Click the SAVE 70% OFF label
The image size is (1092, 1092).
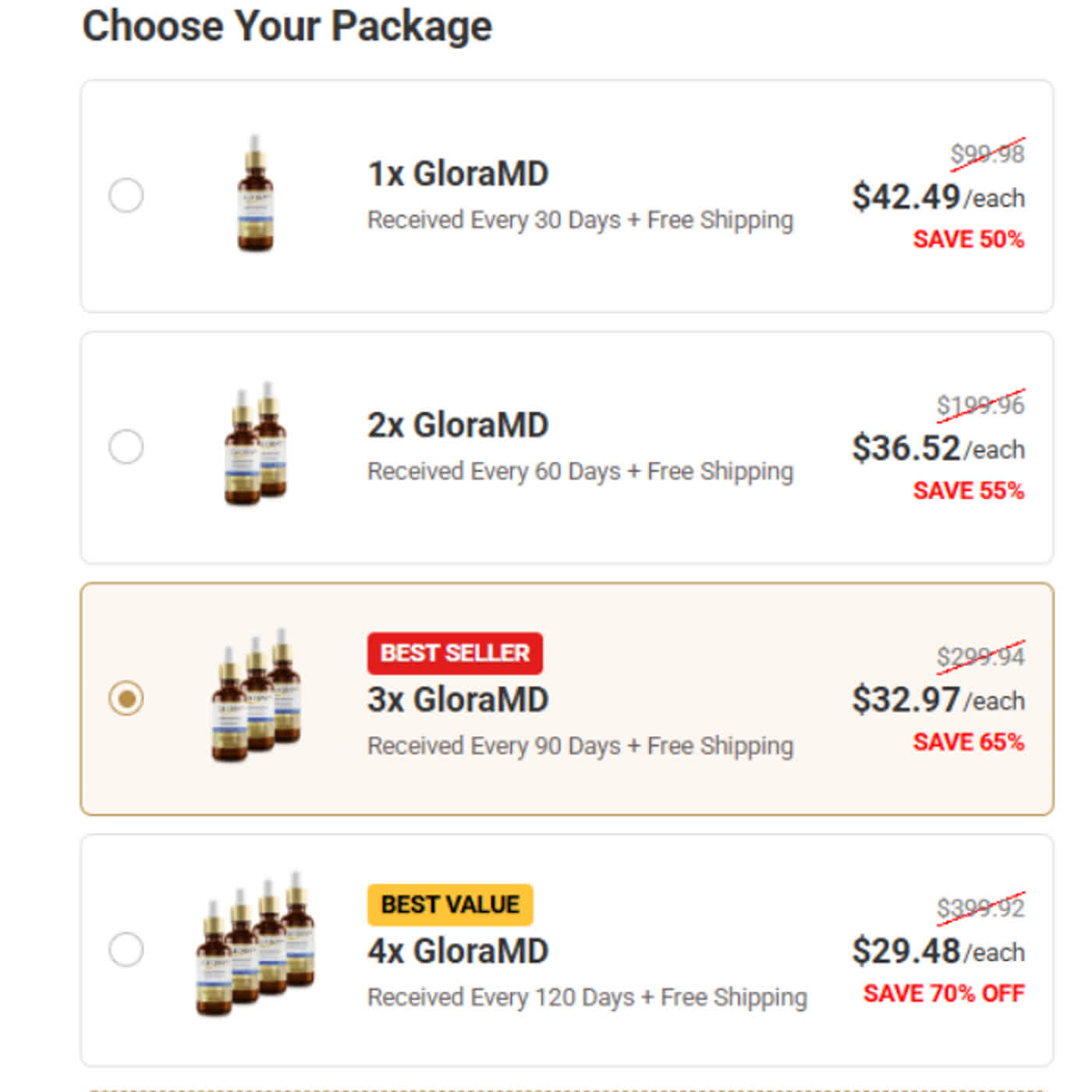(943, 994)
